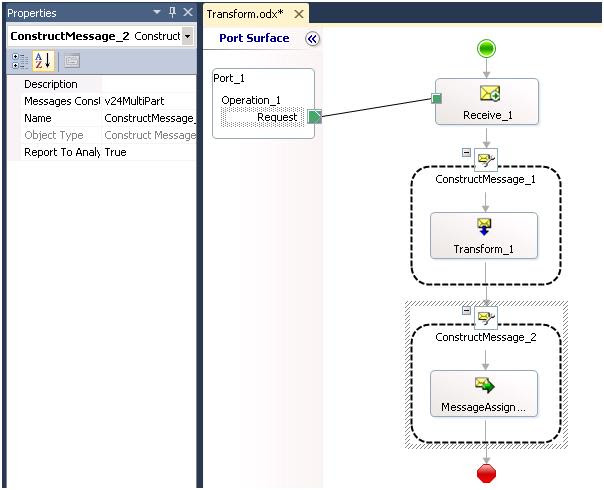The width and height of the screenshot is (604, 490).
Task: Click the Port Surface header label
Action: [254, 38]
